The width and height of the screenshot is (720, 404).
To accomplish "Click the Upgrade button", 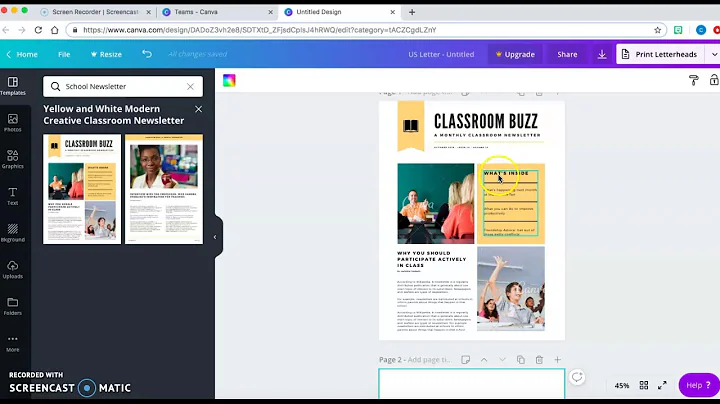I will (x=515, y=54).
